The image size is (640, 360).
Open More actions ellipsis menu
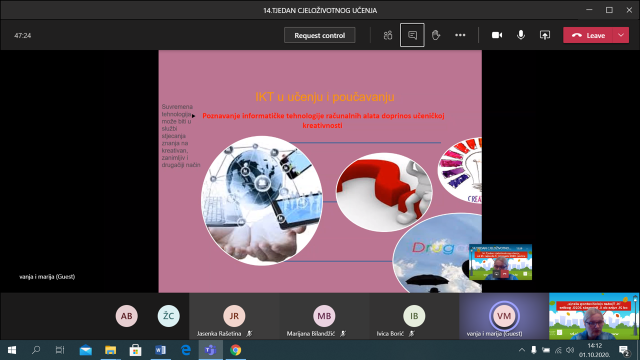coord(460,36)
